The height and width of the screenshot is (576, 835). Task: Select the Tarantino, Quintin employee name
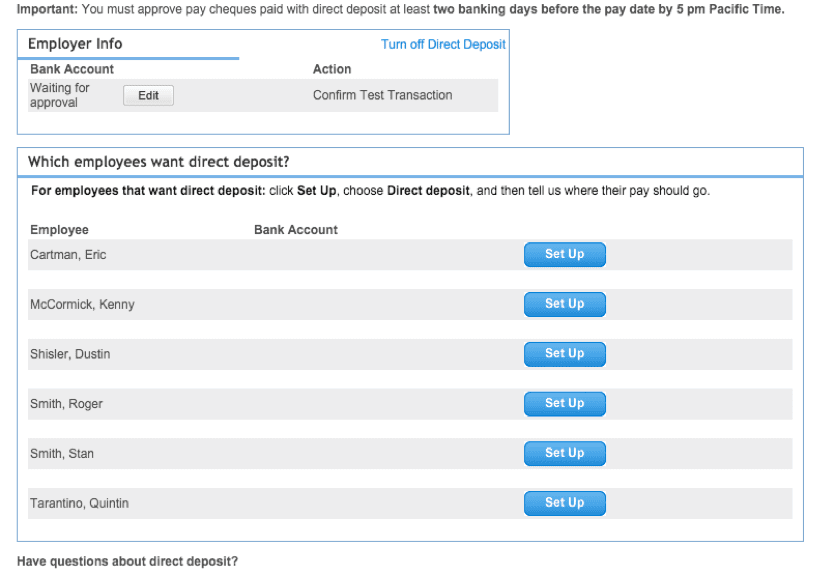point(79,503)
